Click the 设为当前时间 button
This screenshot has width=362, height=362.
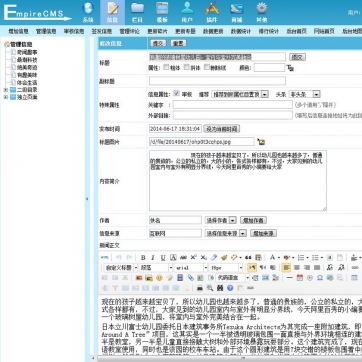222,129
